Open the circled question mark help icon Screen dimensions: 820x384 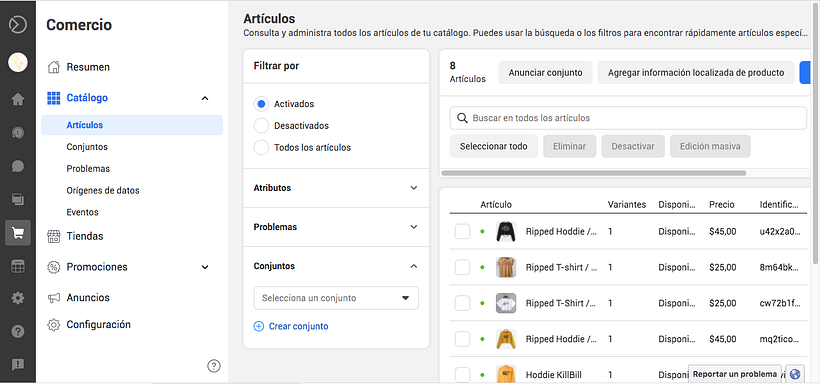point(214,366)
